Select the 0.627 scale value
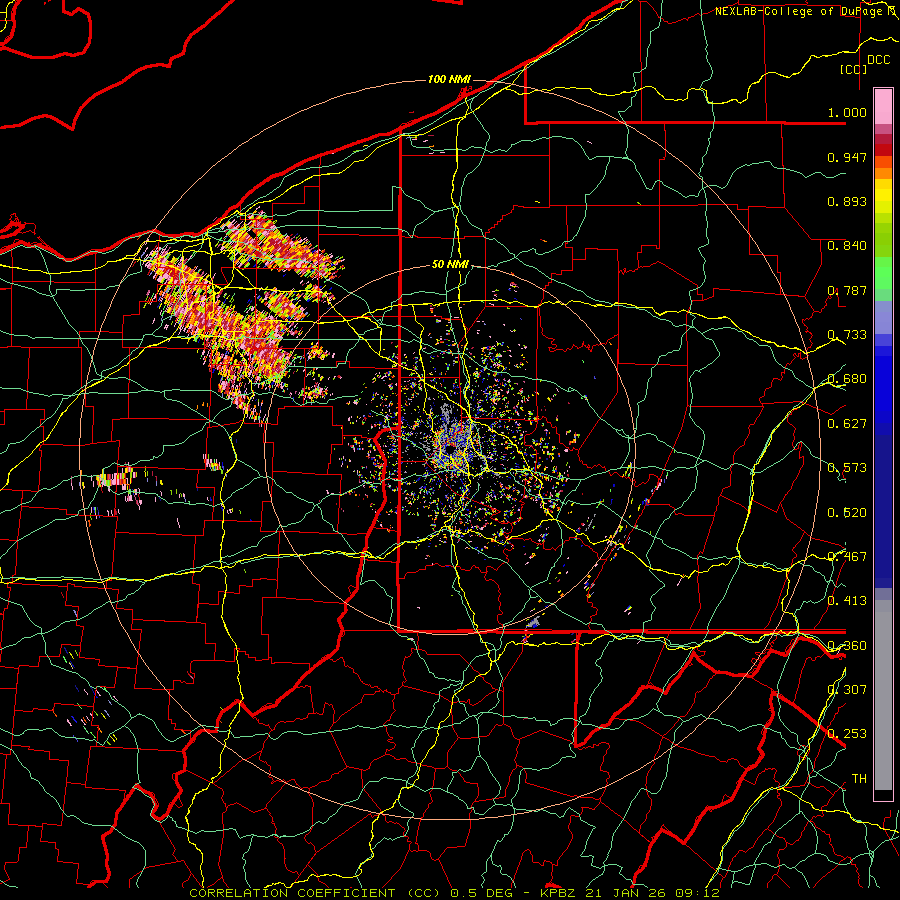The image size is (900, 900). coord(847,424)
